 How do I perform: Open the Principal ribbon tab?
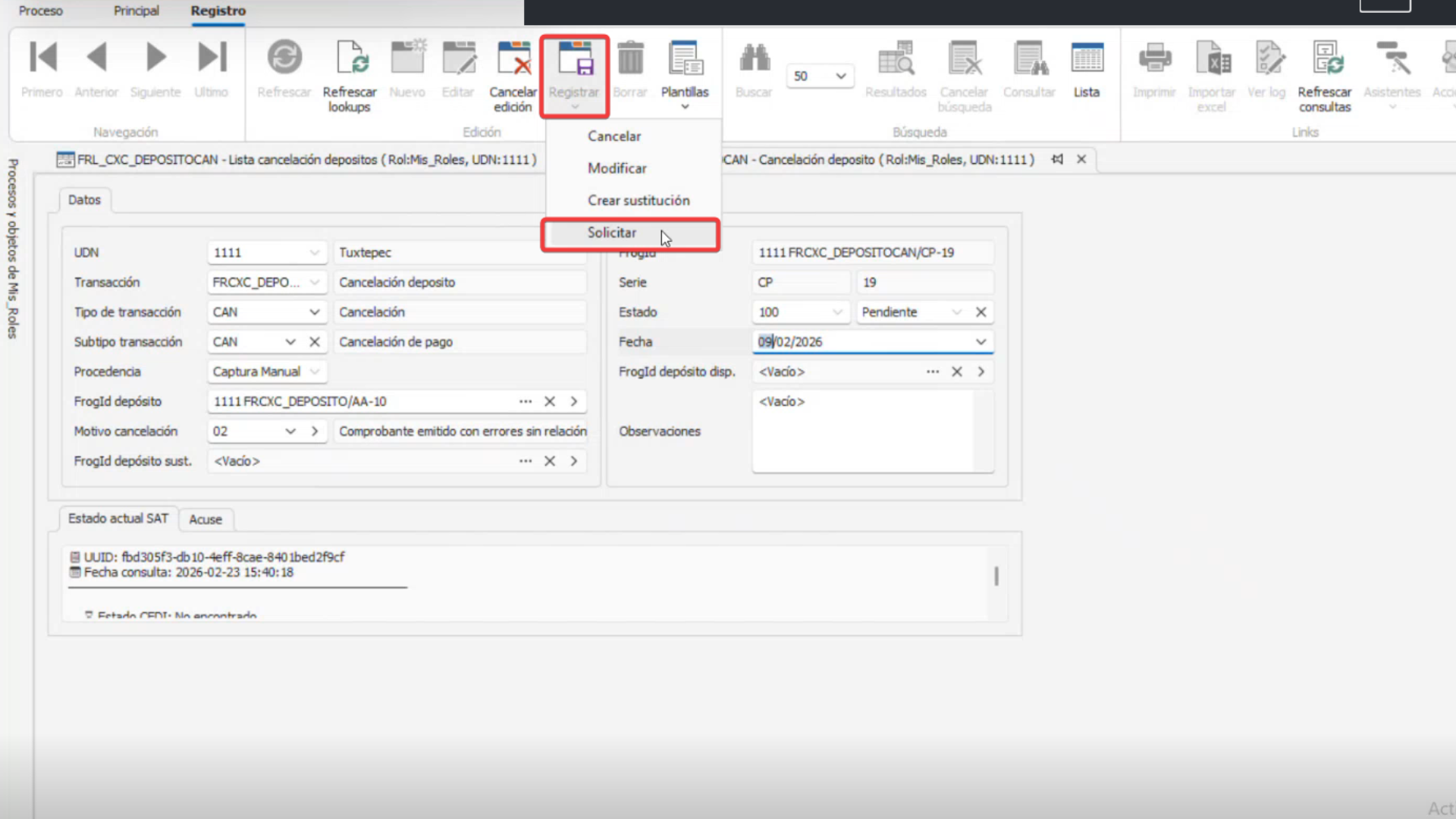coord(136,11)
